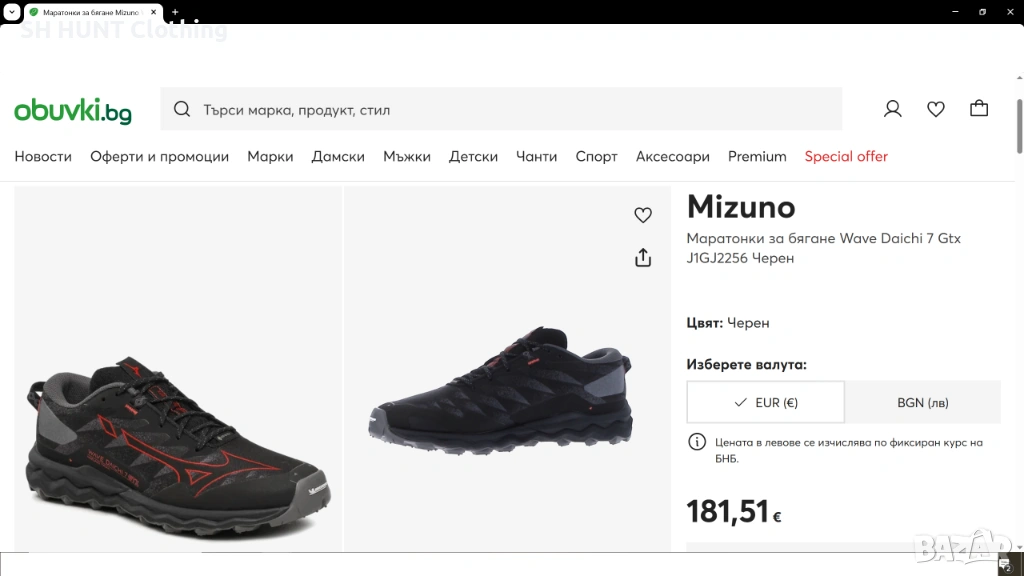The height and width of the screenshot is (576, 1024).
Task: Click the info icon beside currency note
Action: point(697,442)
